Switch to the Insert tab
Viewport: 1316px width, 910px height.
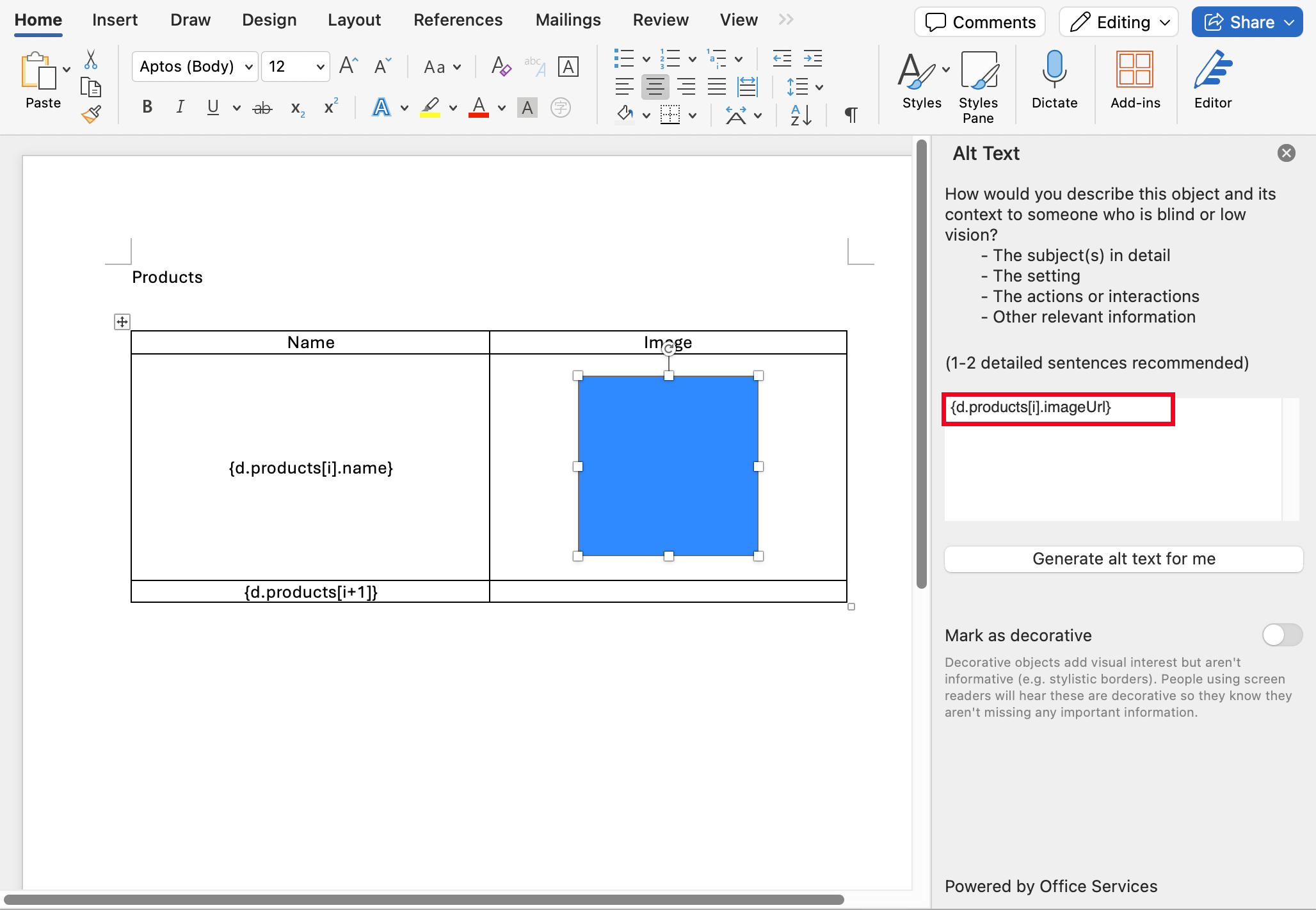115,20
